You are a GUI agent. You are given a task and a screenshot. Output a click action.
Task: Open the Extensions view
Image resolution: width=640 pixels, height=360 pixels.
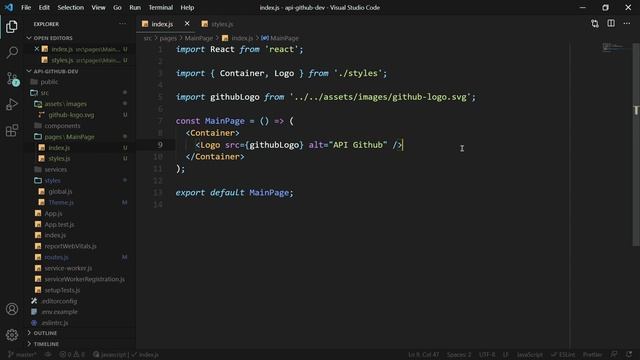12,131
